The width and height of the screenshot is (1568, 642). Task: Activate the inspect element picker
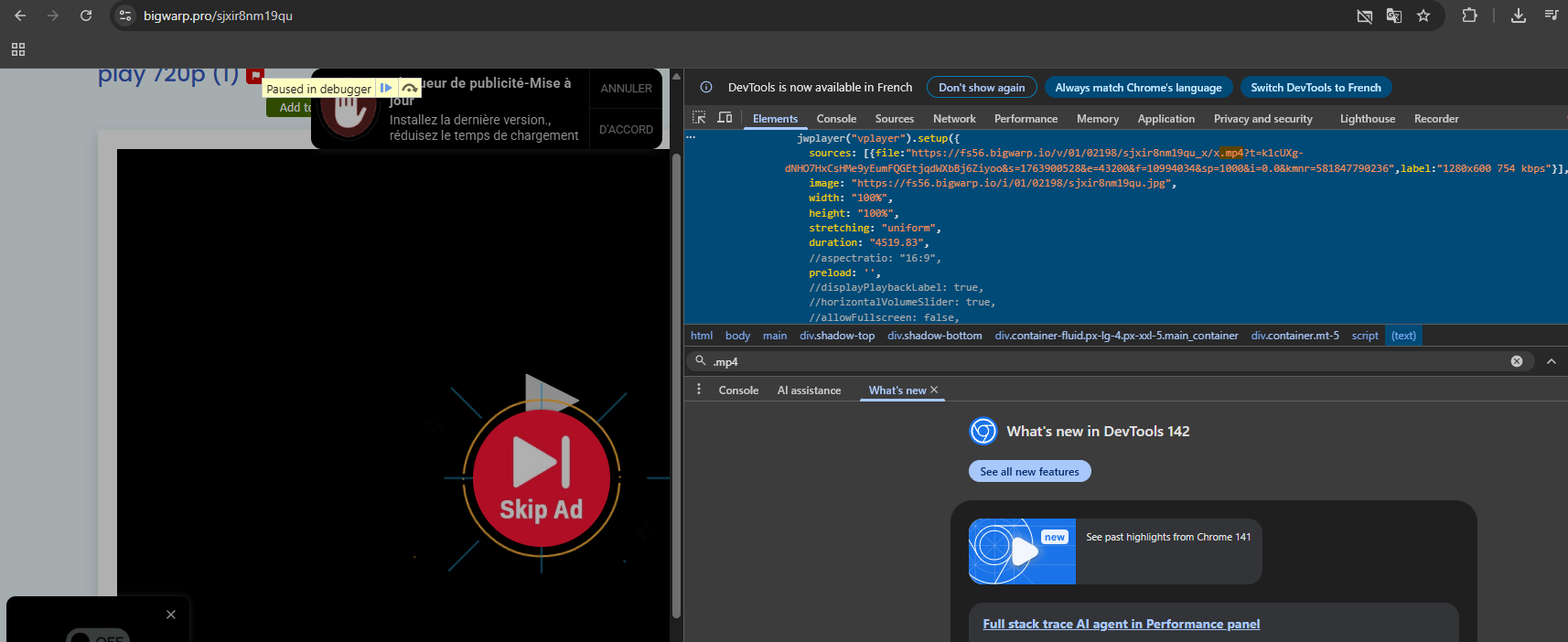[699, 118]
